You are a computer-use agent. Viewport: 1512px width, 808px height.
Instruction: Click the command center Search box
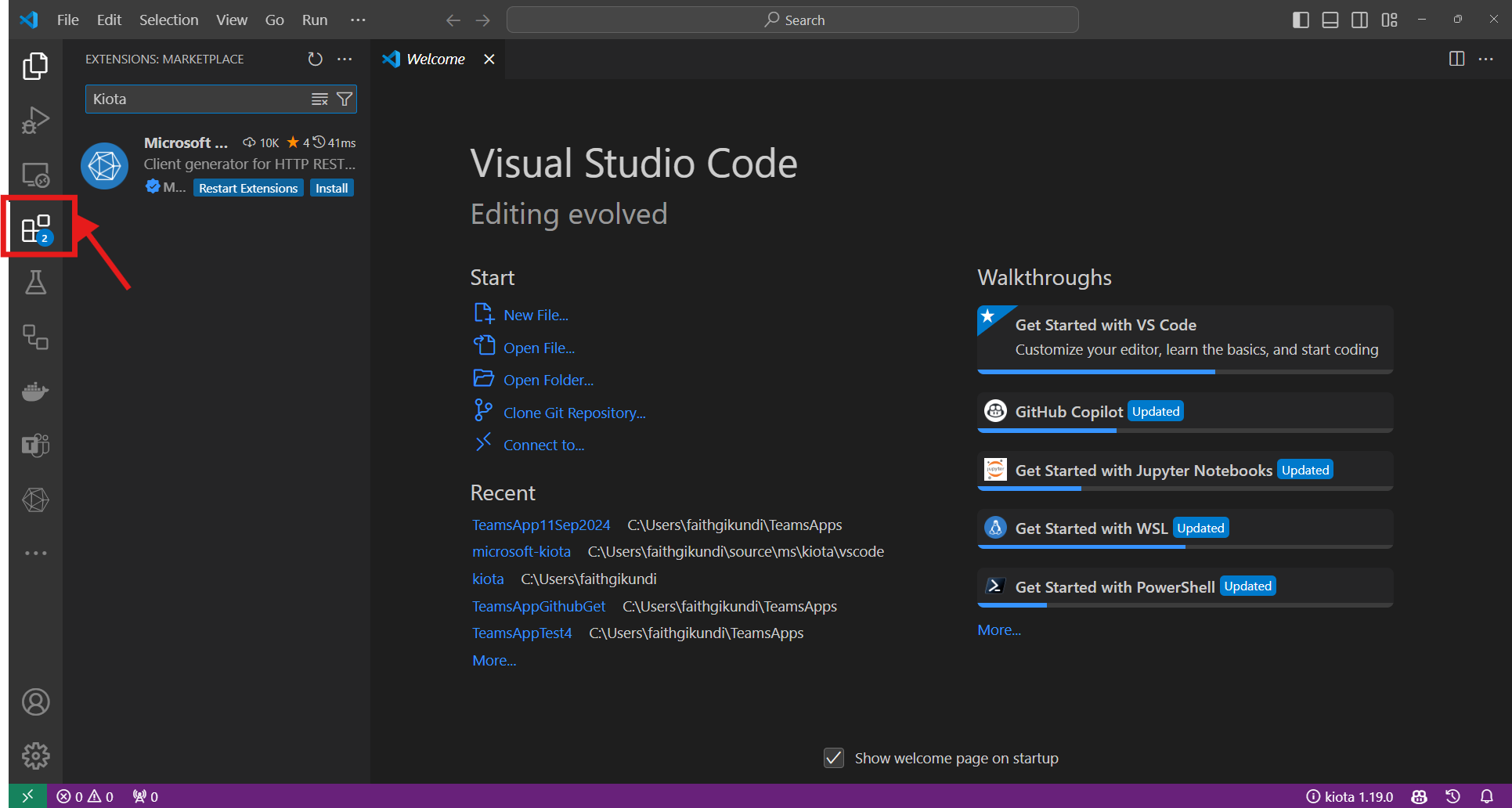tap(792, 20)
